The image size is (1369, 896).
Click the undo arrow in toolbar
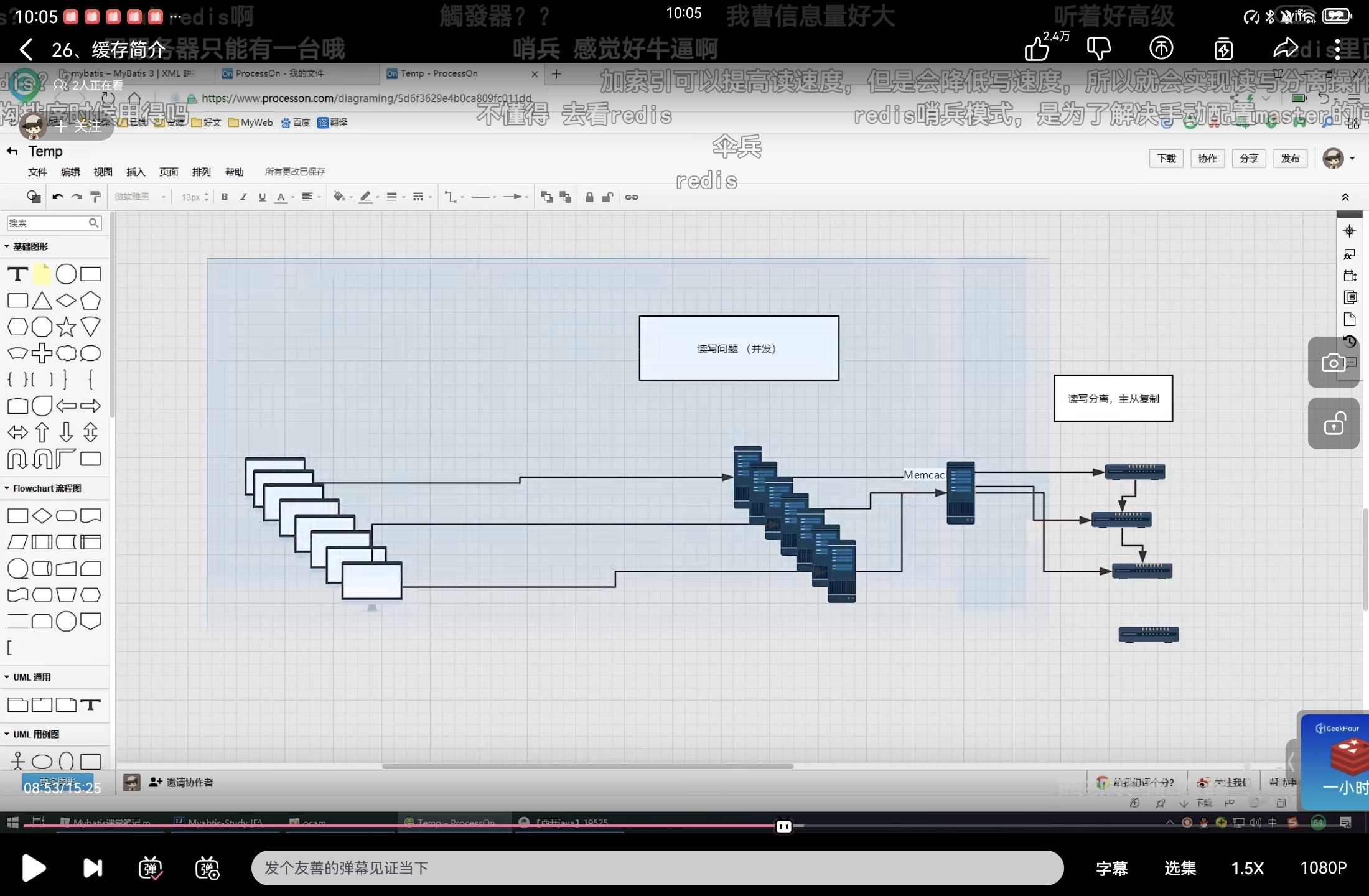58,197
